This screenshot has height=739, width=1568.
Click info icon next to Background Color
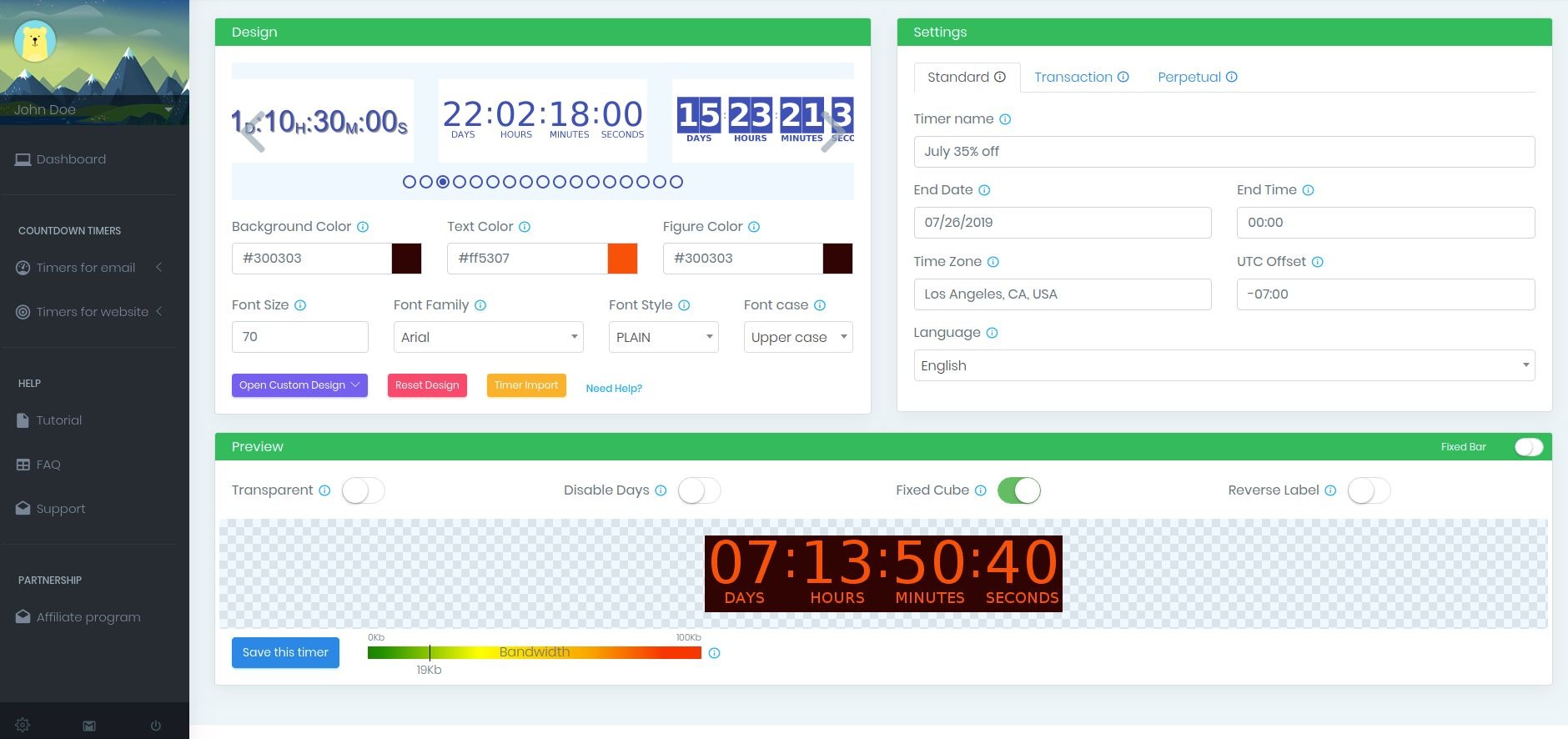point(363,227)
